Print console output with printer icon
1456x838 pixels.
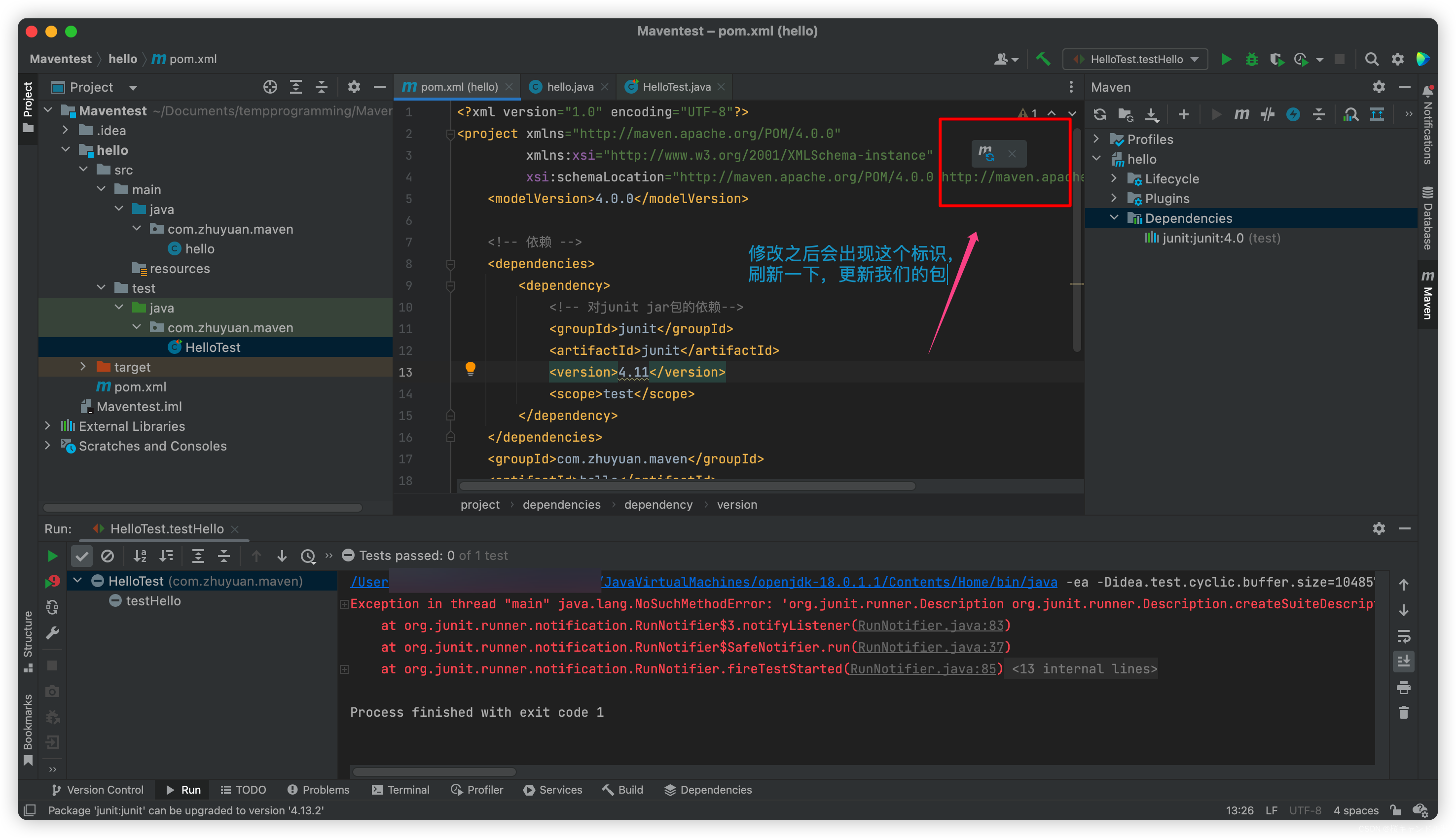click(1403, 687)
